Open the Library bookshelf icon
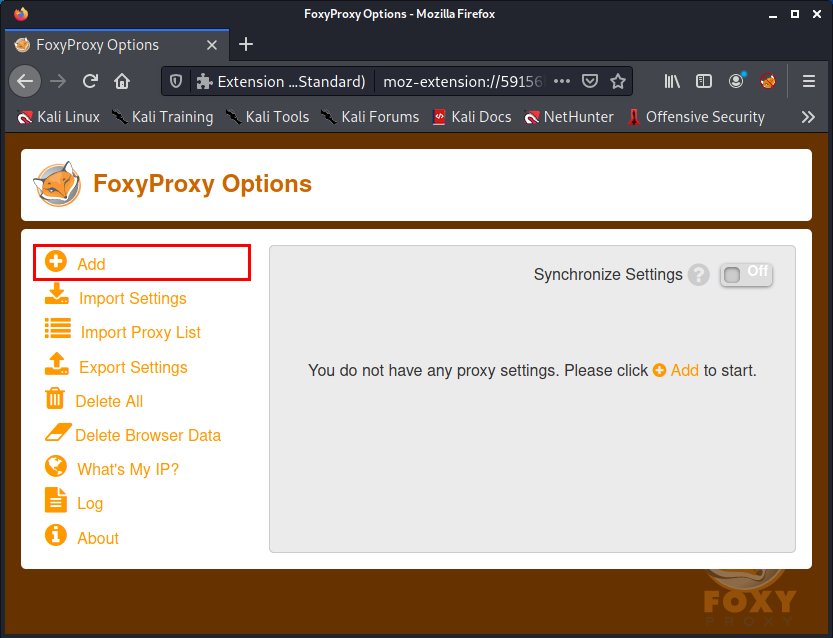The width and height of the screenshot is (833, 638). [x=672, y=81]
